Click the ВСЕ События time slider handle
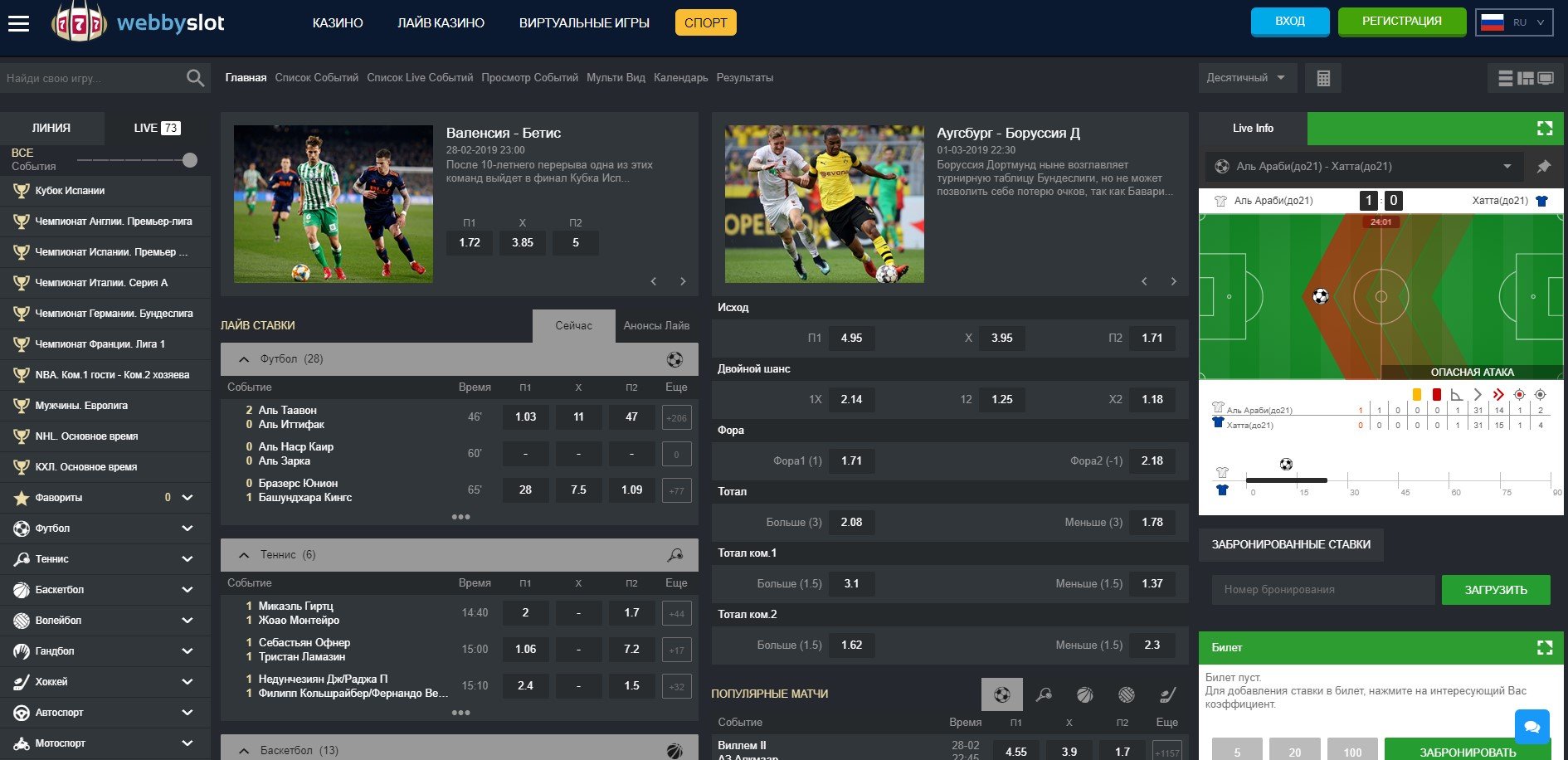The height and width of the screenshot is (760, 1568). 190,160
